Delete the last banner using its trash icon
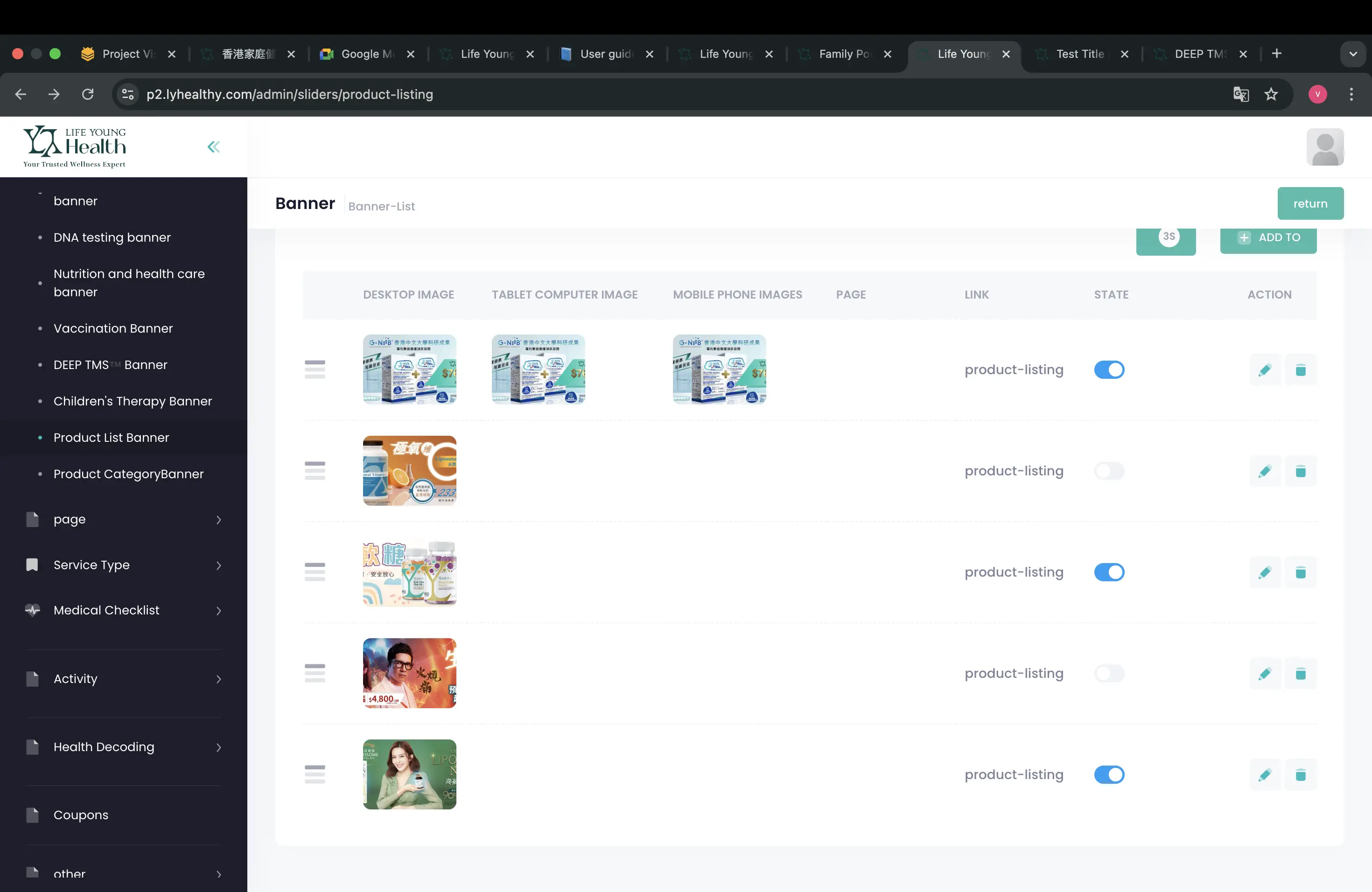Viewport: 1372px width, 892px height. point(1301,775)
